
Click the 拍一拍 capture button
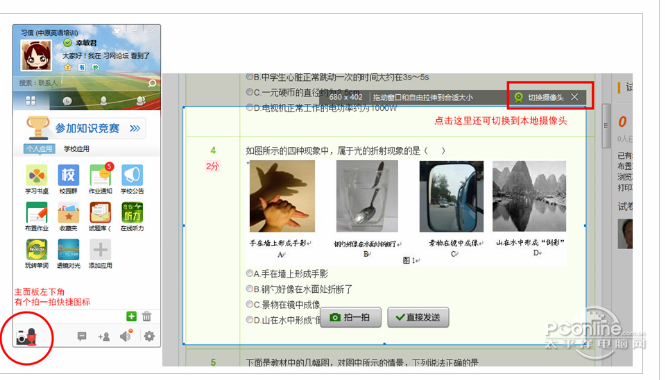point(351,317)
